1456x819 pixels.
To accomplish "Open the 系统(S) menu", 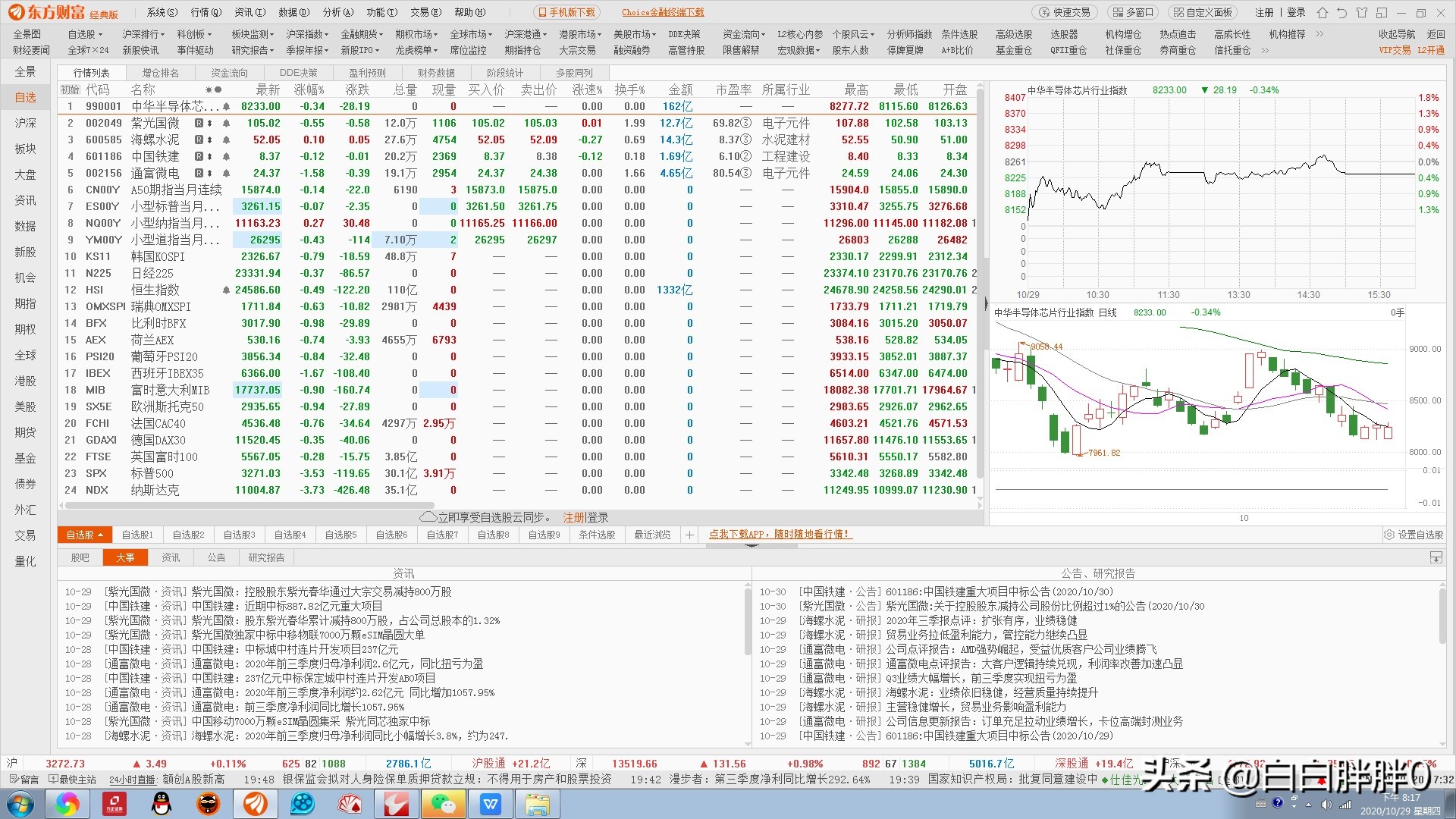I will (162, 12).
